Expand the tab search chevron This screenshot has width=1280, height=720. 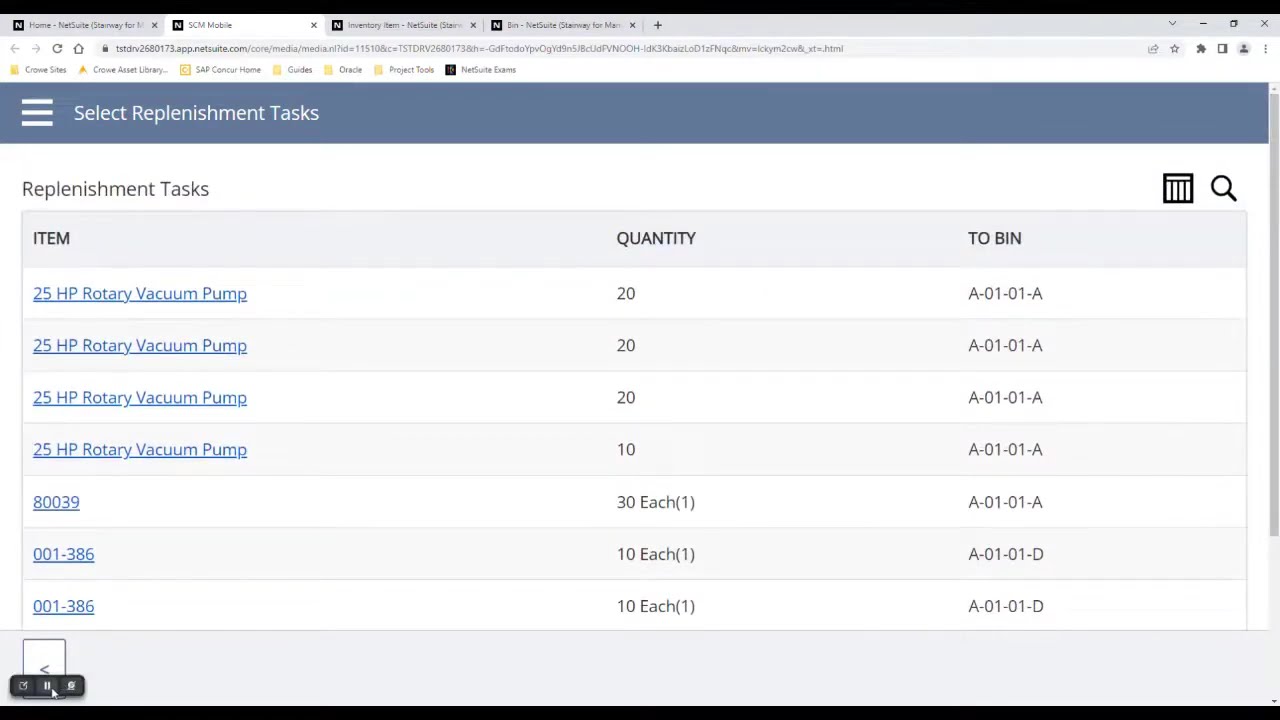pyautogui.click(x=1172, y=24)
